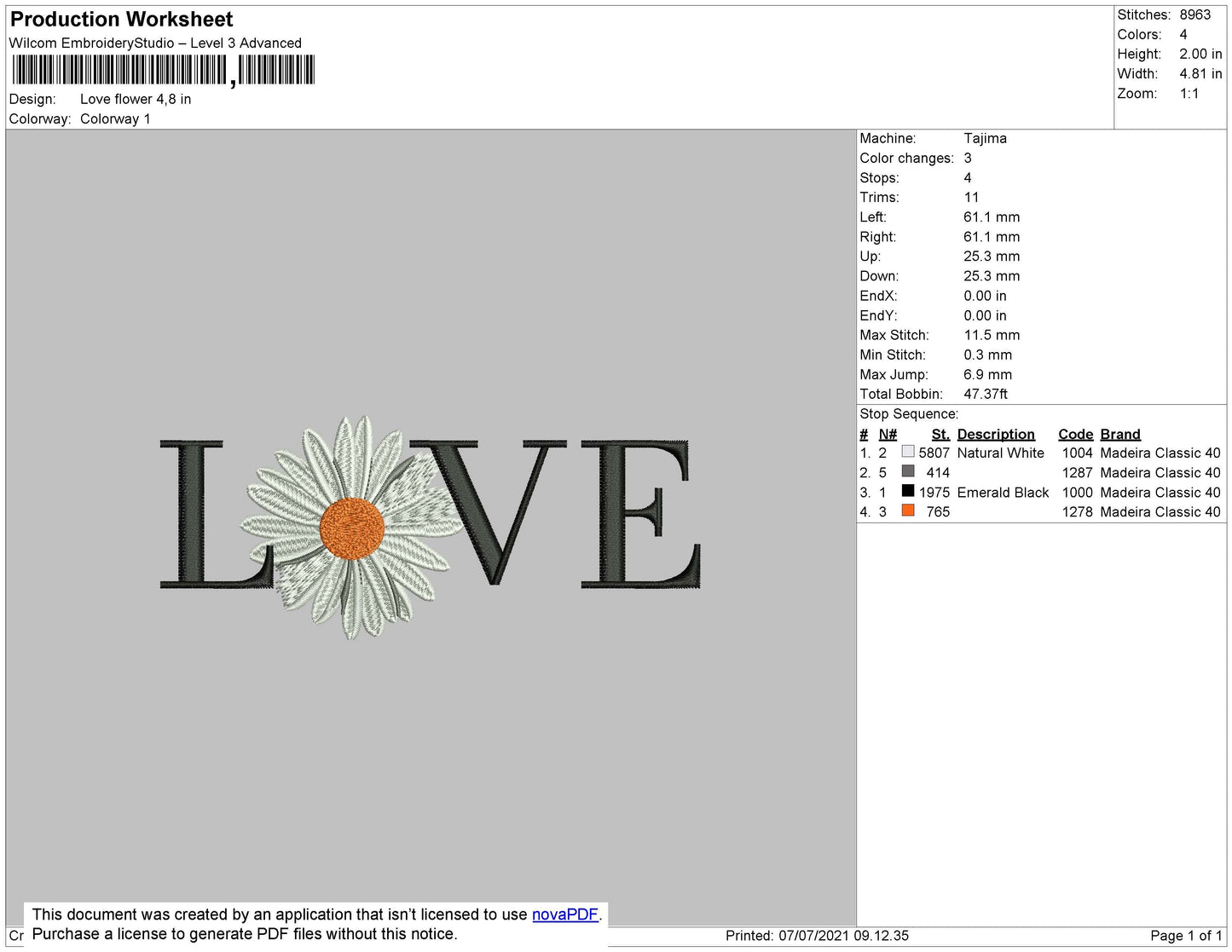Open the novaPDF link

(x=565, y=914)
